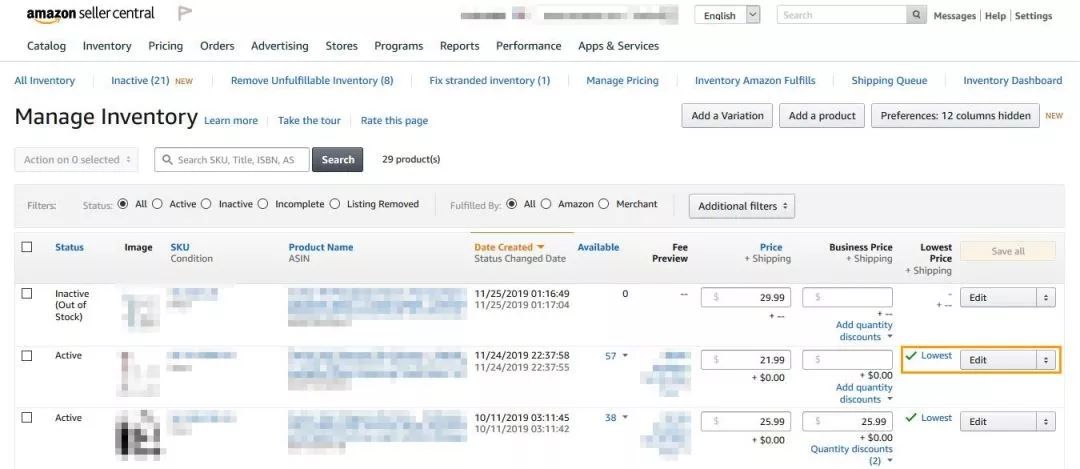1080x469 pixels.
Task: Open the Advertising menu
Action: pos(280,46)
